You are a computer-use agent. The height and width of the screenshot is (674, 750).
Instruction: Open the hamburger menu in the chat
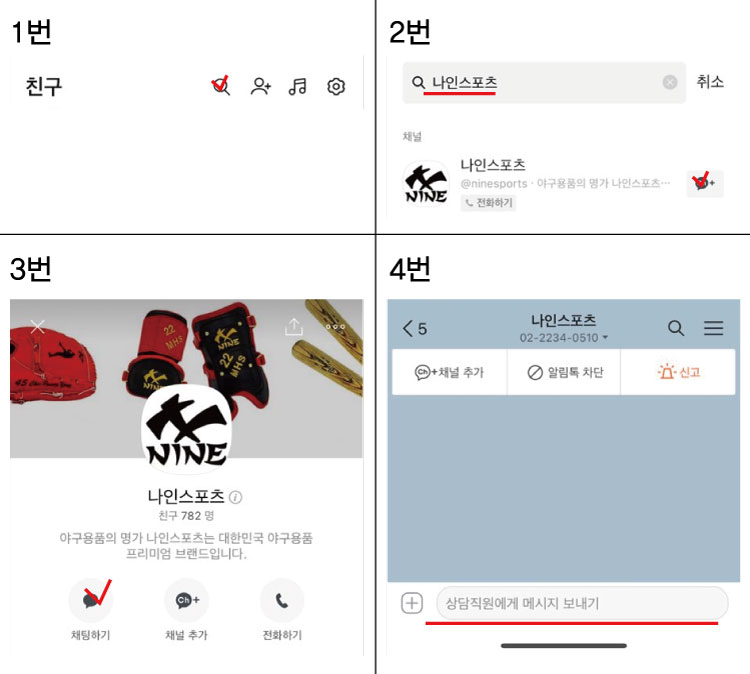coord(713,328)
